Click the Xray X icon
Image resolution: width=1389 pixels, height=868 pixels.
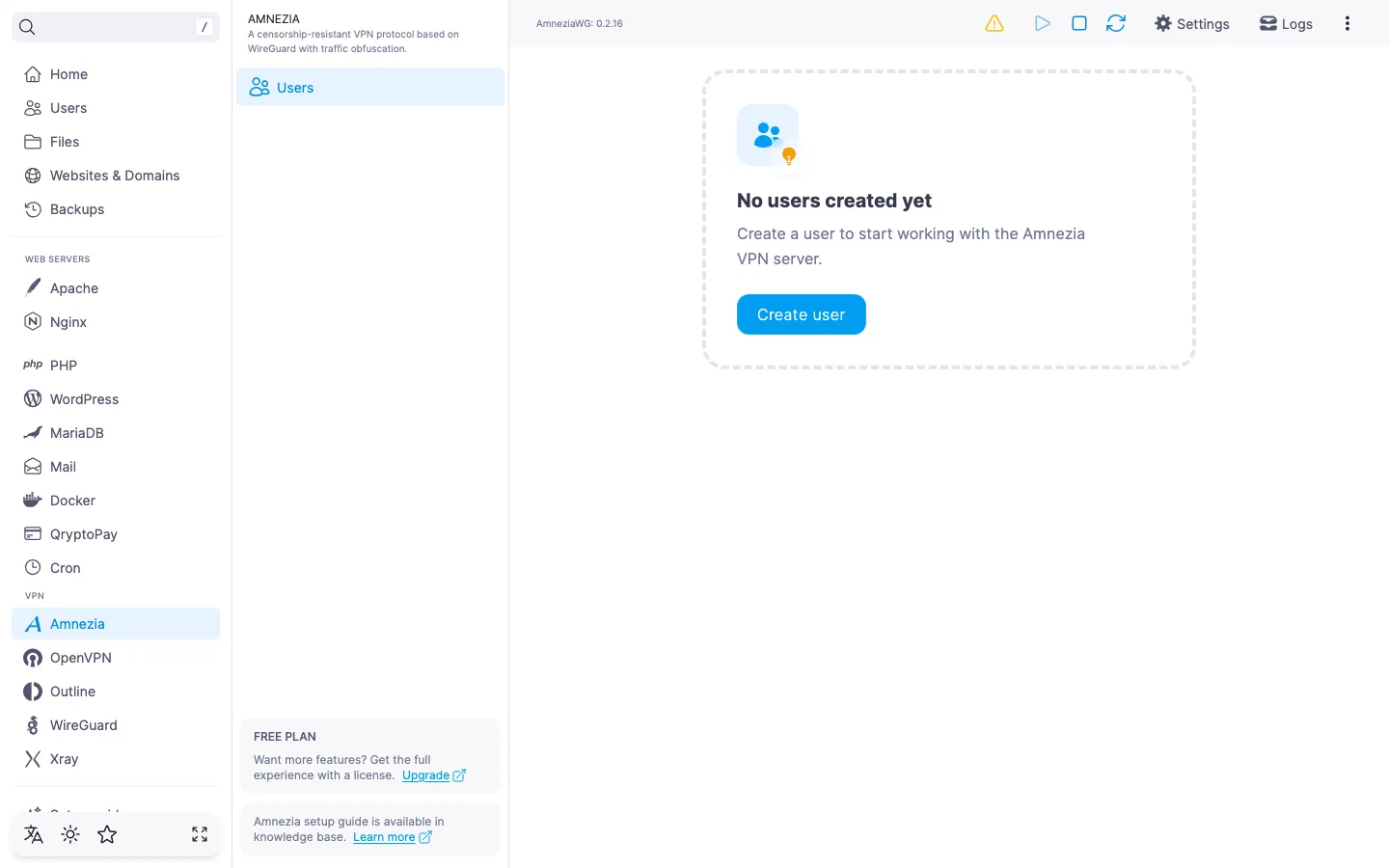[x=33, y=759]
